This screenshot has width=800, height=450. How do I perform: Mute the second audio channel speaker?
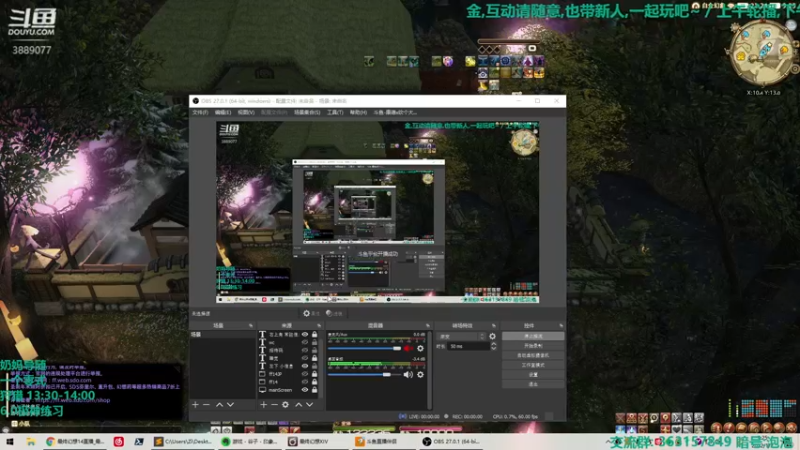tap(408, 374)
